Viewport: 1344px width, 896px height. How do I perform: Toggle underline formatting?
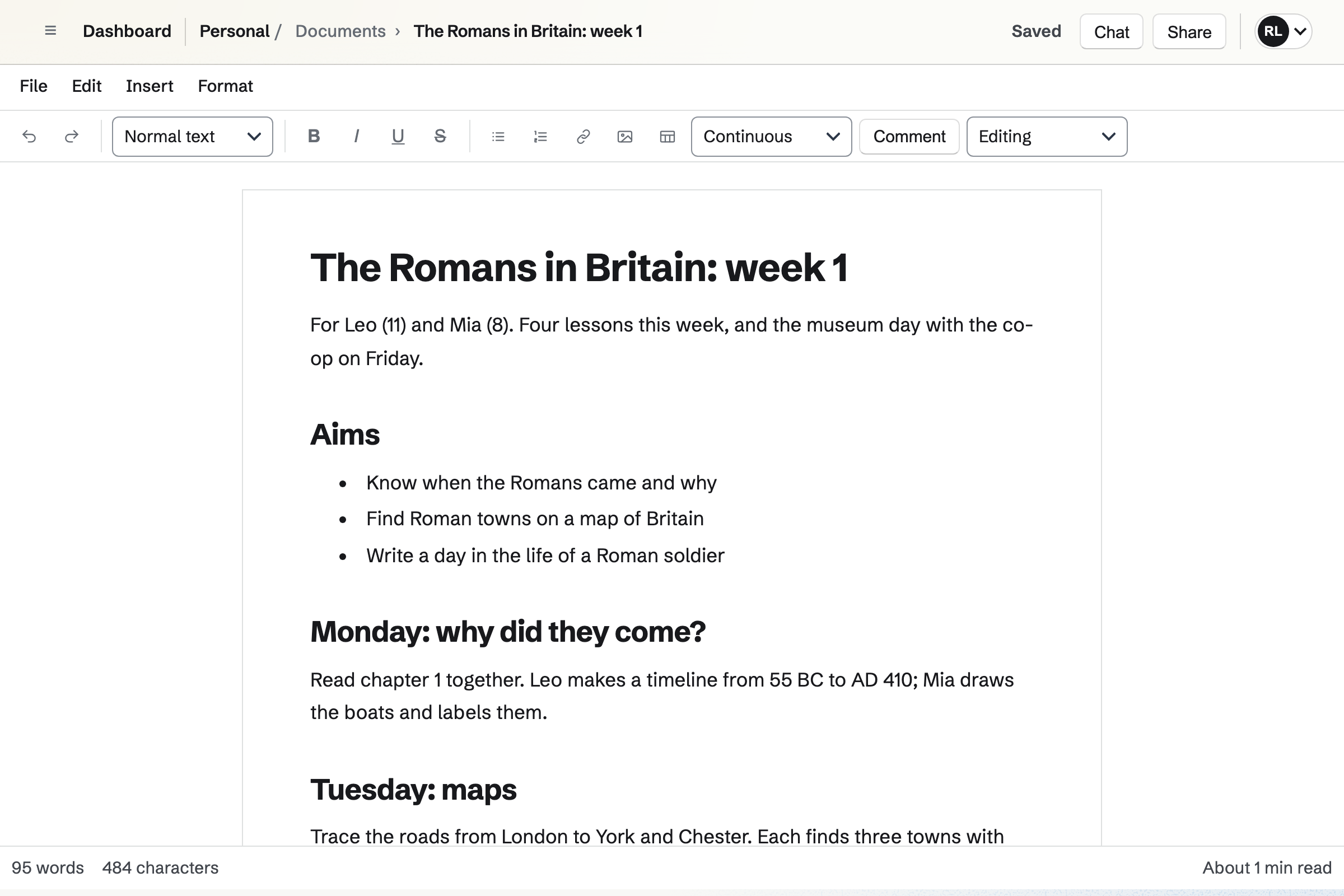[398, 137]
